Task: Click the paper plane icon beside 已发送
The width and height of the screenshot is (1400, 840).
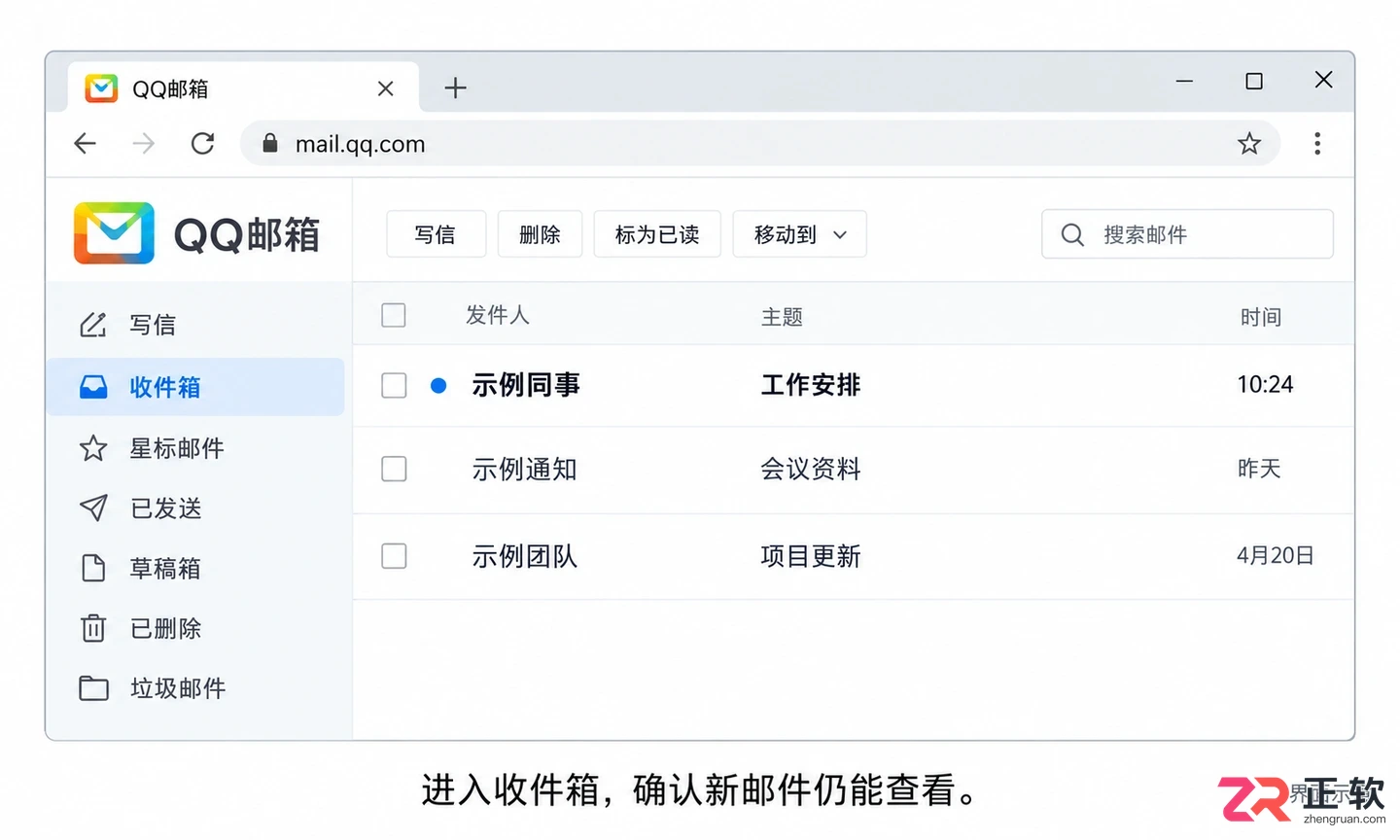Action: (x=93, y=507)
